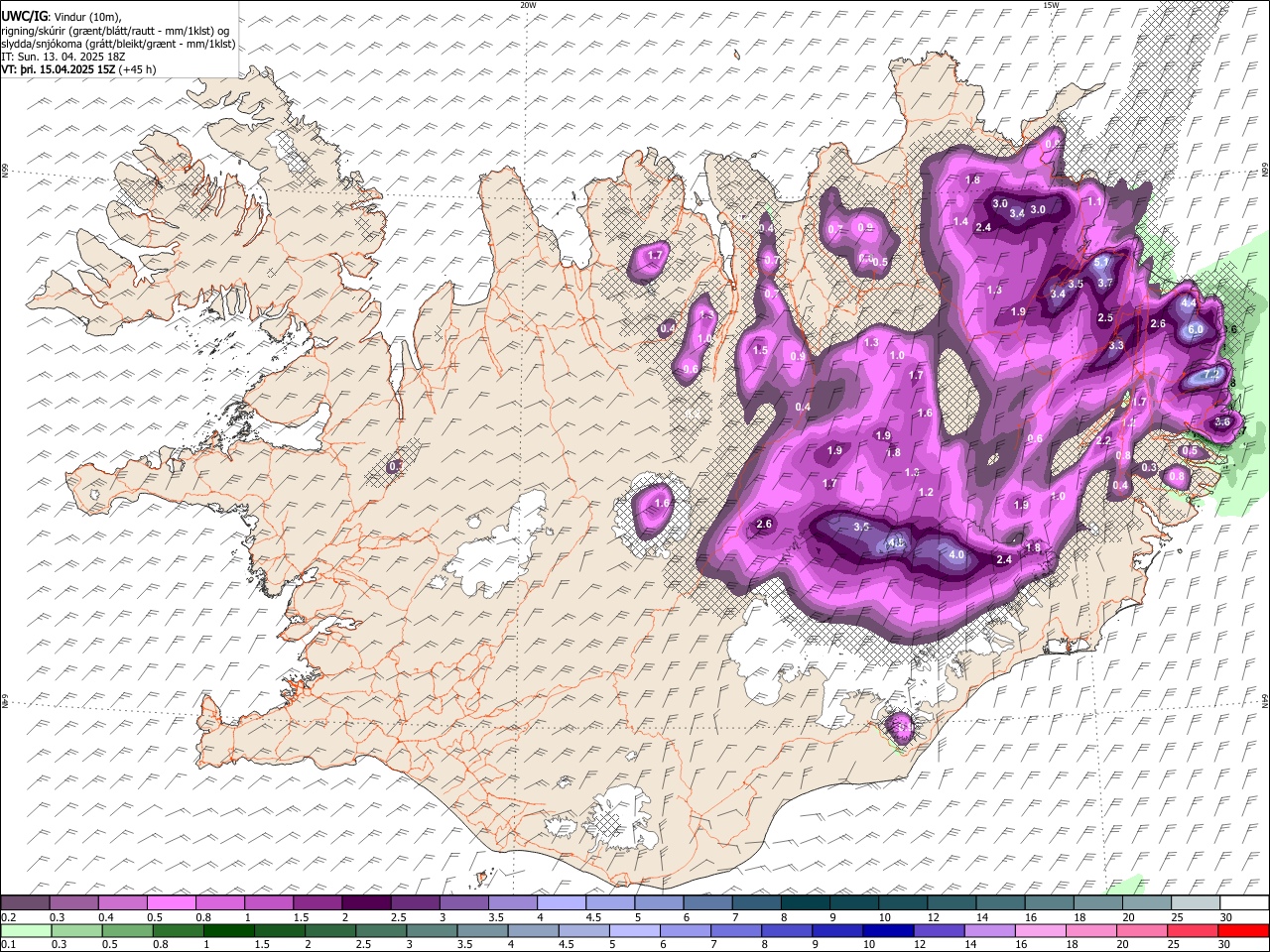Click the top-row dark teal swatch starting at 8
Viewport: 1270px width, 952px height.
(804, 903)
